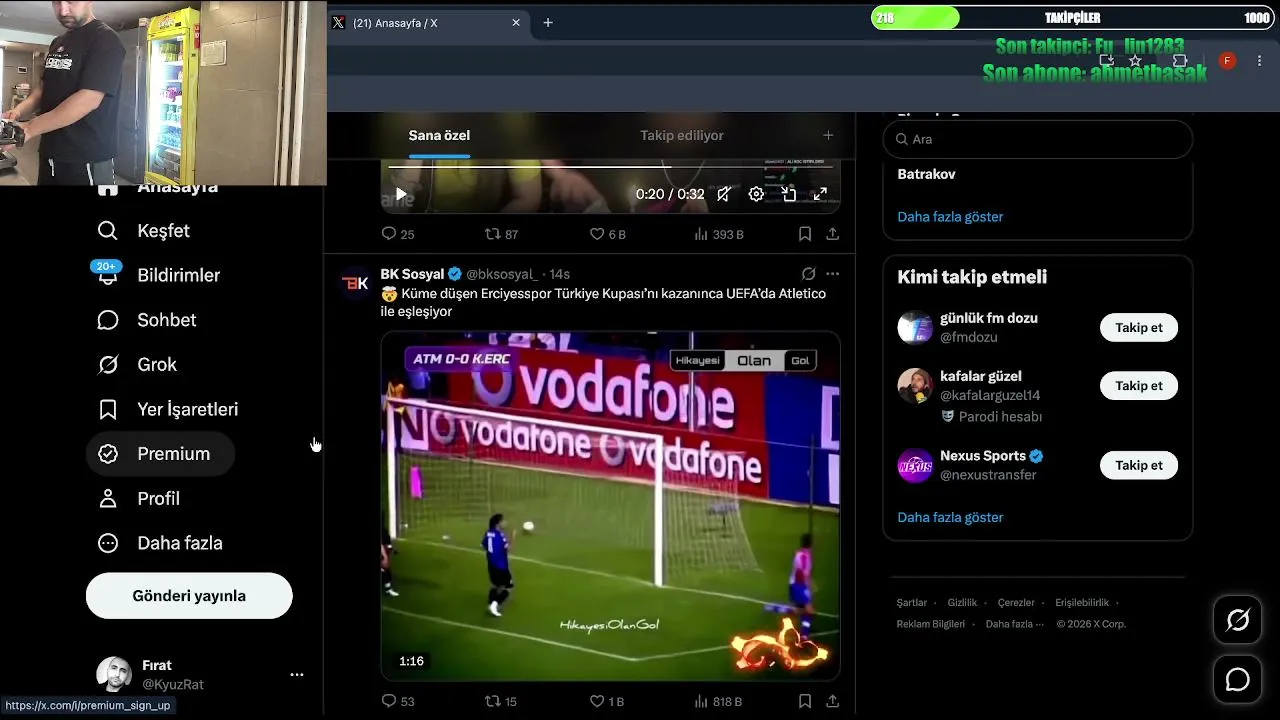Open the @KyuzRat account switcher
Image resolution: width=1280 pixels, height=720 pixels.
click(x=198, y=675)
